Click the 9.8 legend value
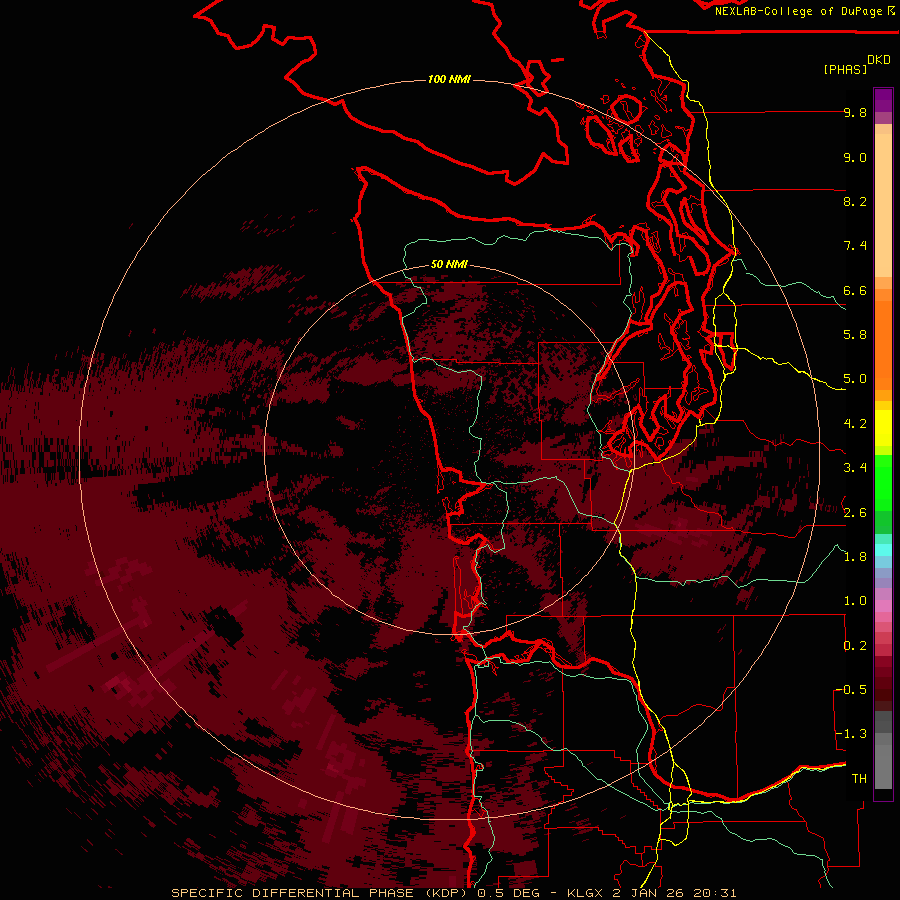 pyautogui.click(x=855, y=112)
